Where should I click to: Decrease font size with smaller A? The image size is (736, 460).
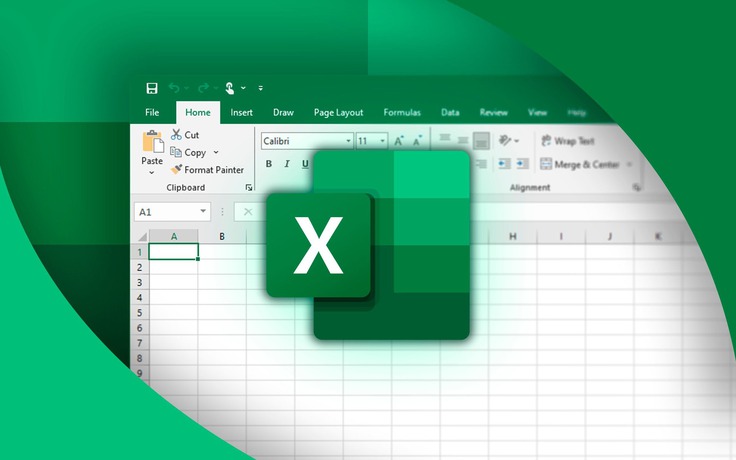[x=417, y=141]
